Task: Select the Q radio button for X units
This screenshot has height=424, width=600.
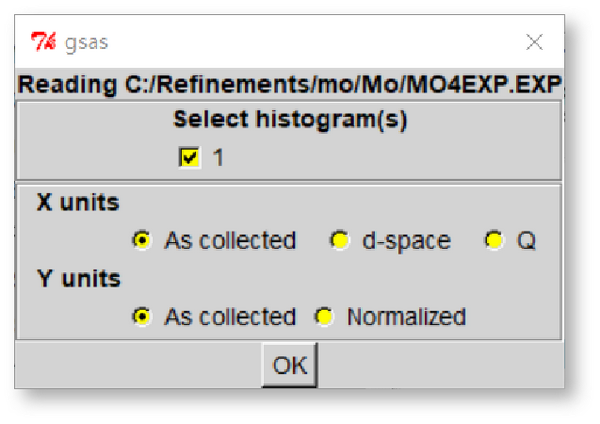Action: 493,241
